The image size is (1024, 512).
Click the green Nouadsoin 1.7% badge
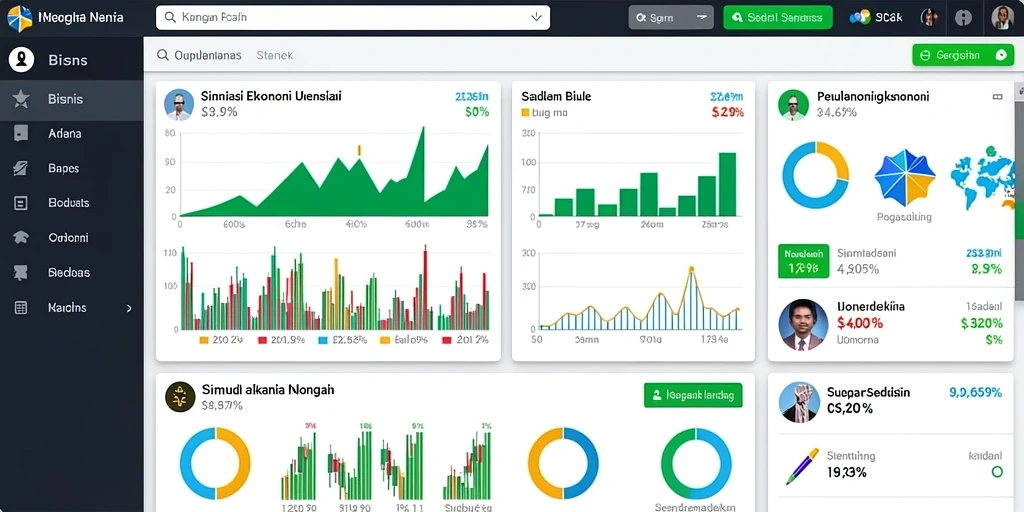pos(803,261)
